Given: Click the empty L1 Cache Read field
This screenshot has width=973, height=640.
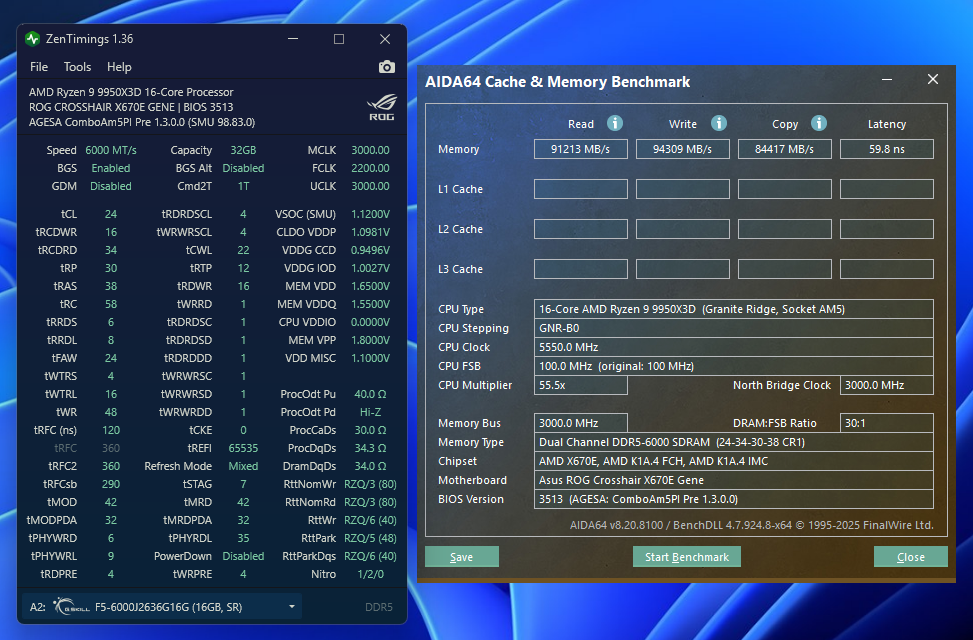Looking at the screenshot, I should (580, 189).
